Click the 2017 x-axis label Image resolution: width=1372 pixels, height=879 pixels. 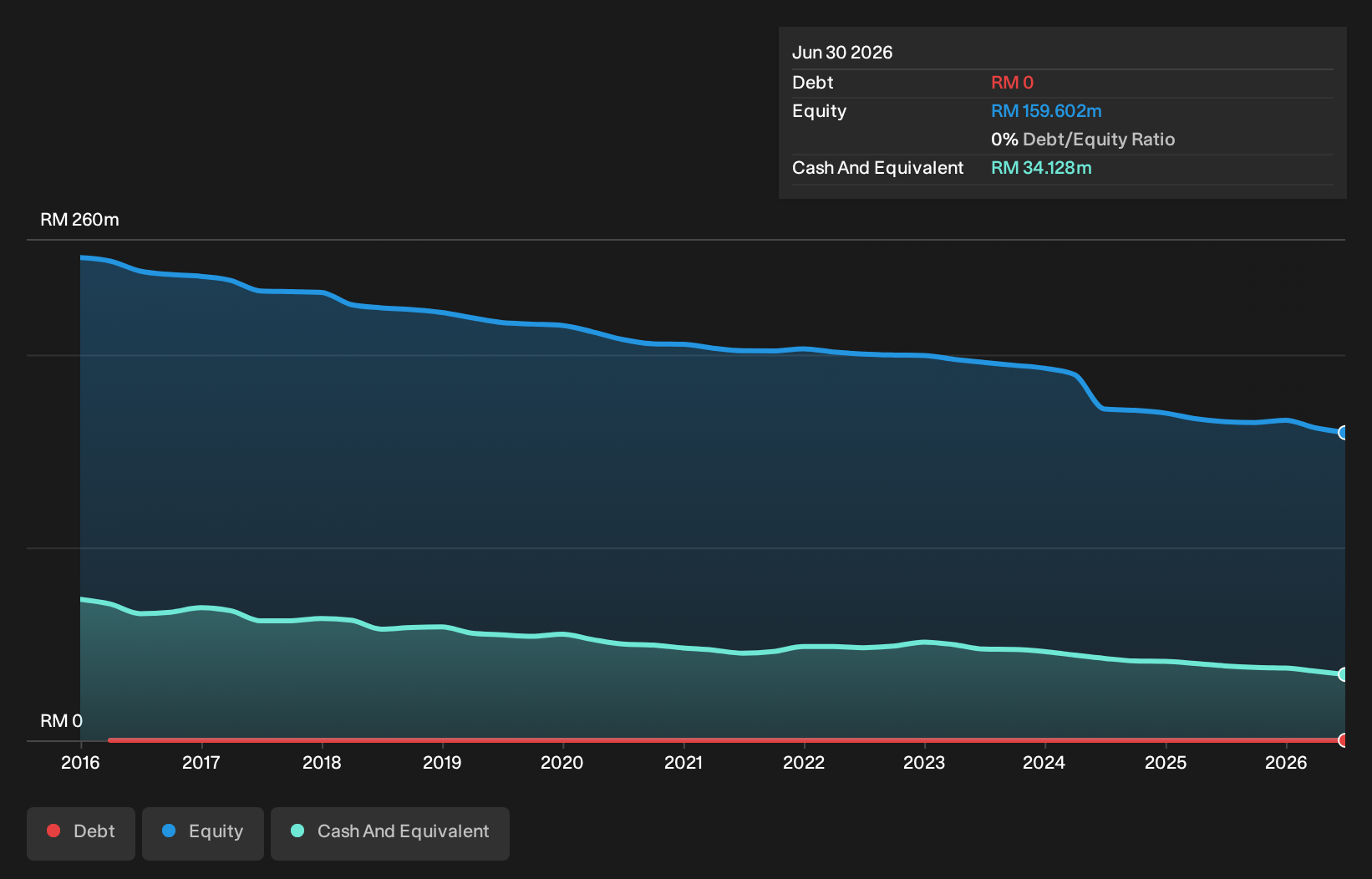(201, 763)
